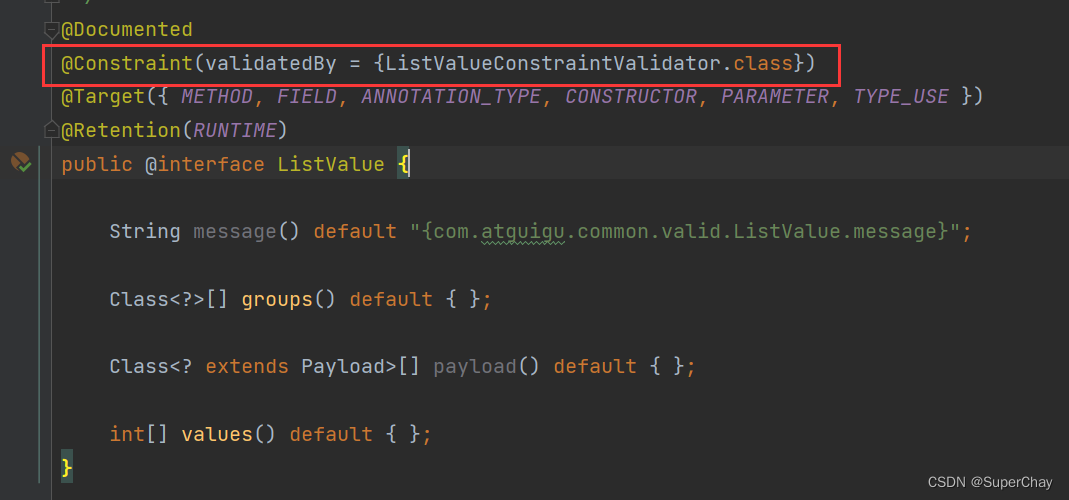Select the FIELD element type
The image size is (1069, 500).
click(x=307, y=97)
